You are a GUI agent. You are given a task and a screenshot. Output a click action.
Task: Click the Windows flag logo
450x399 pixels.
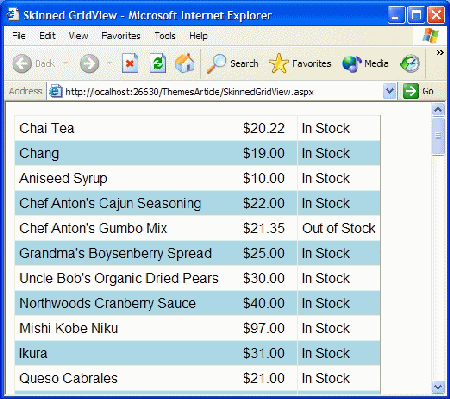[x=430, y=36]
